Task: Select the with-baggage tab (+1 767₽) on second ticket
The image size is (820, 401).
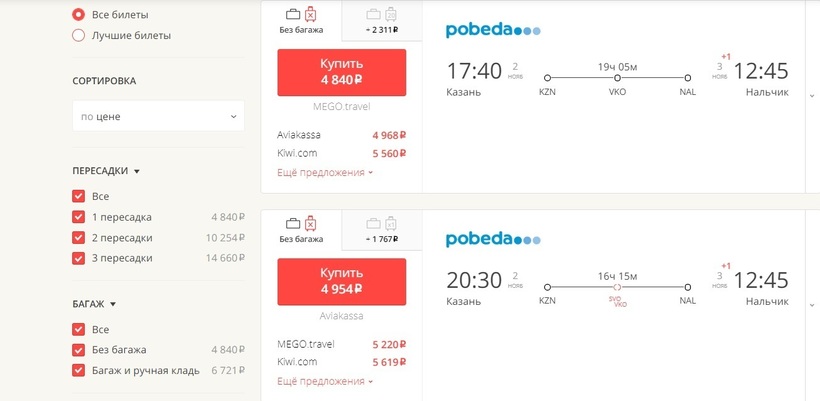Action: [x=381, y=229]
